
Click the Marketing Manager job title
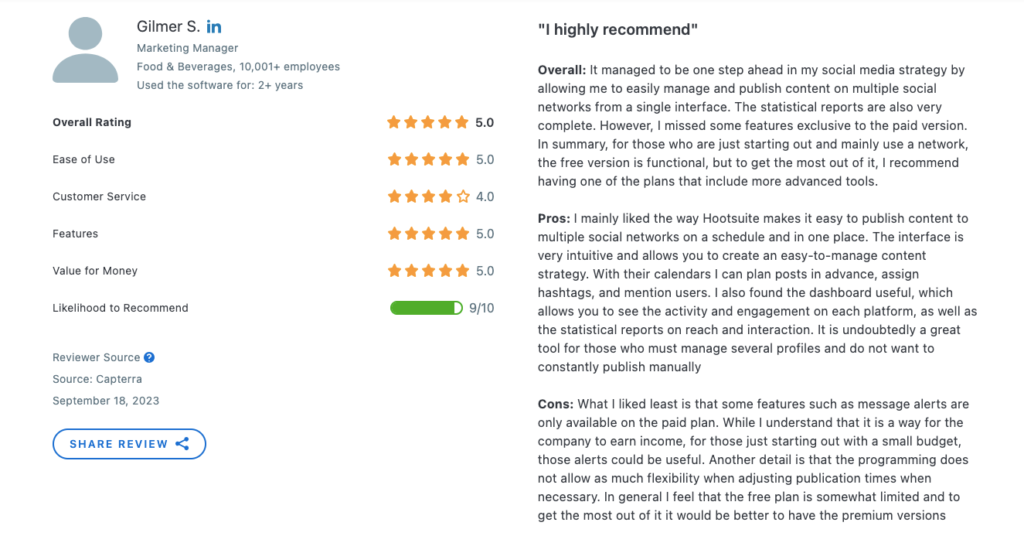[x=187, y=48]
